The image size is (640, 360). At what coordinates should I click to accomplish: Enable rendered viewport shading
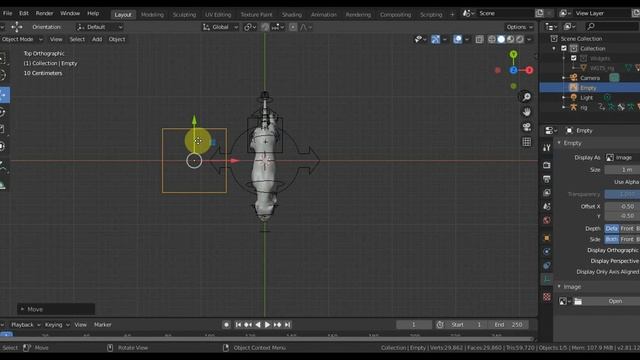coord(520,39)
